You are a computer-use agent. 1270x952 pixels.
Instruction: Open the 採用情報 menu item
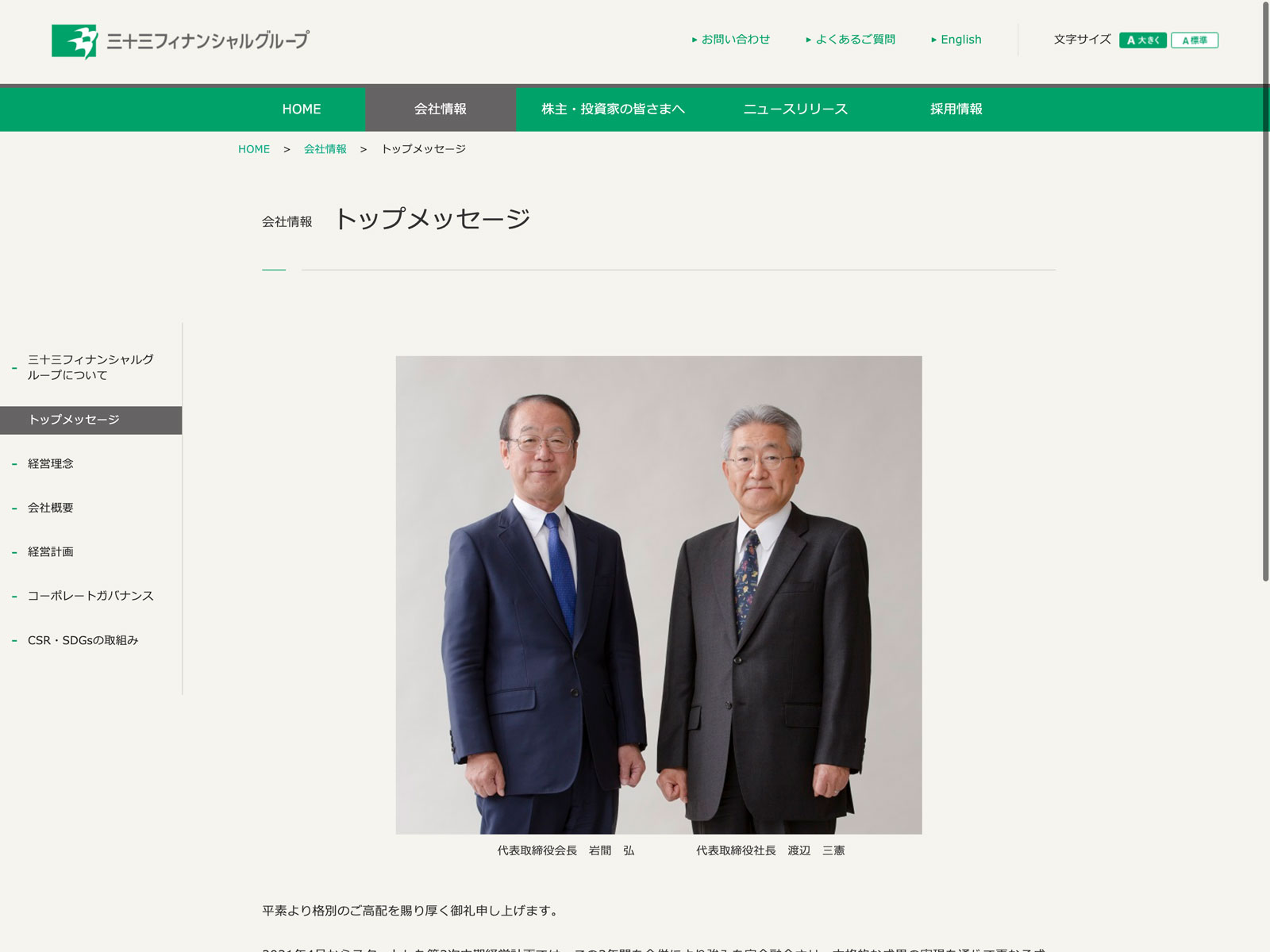(x=956, y=109)
